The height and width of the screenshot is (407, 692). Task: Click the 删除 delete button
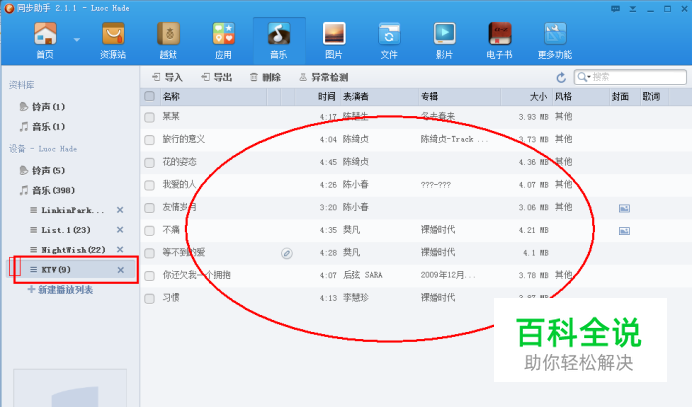[x=265, y=77]
